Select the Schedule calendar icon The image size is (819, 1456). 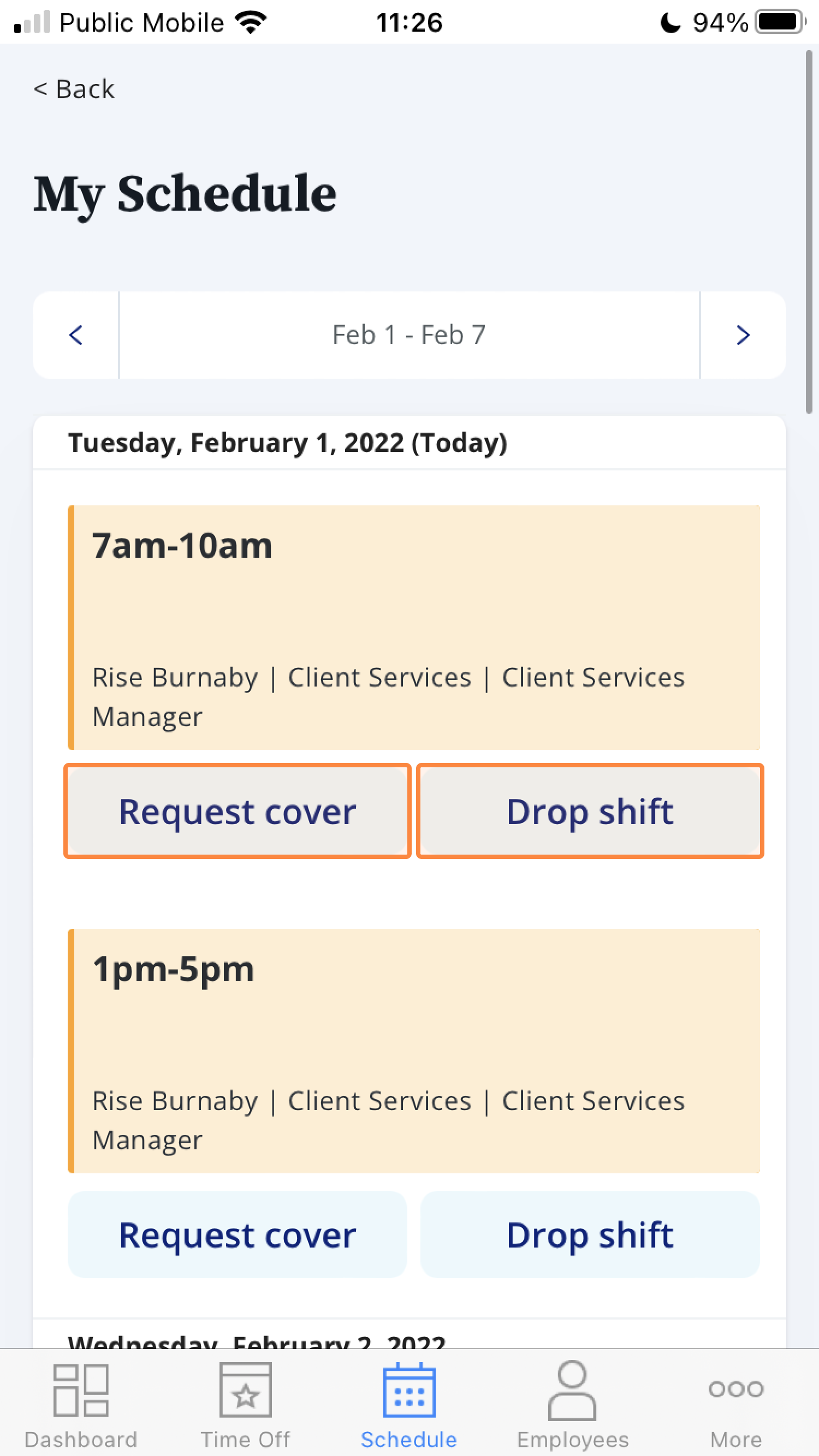pyautogui.click(x=409, y=1390)
